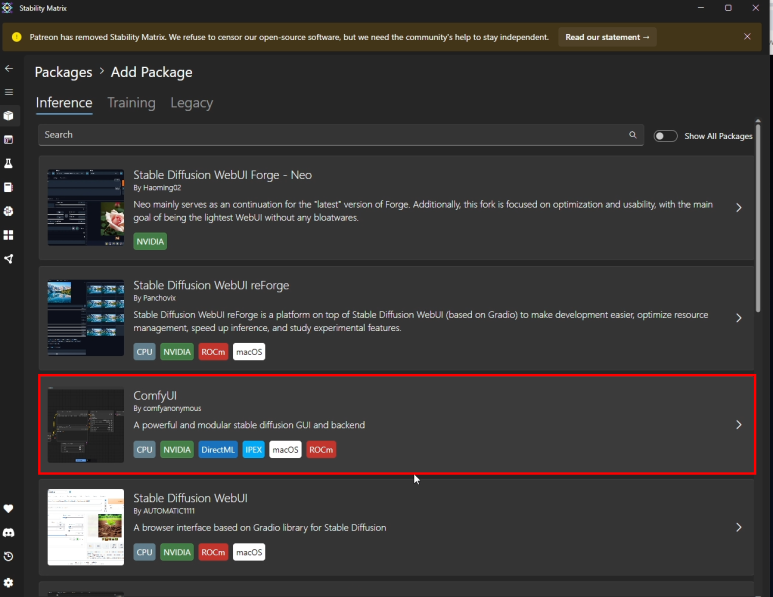Click macOS badge under ComfyUI
The height and width of the screenshot is (597, 773).
point(285,450)
